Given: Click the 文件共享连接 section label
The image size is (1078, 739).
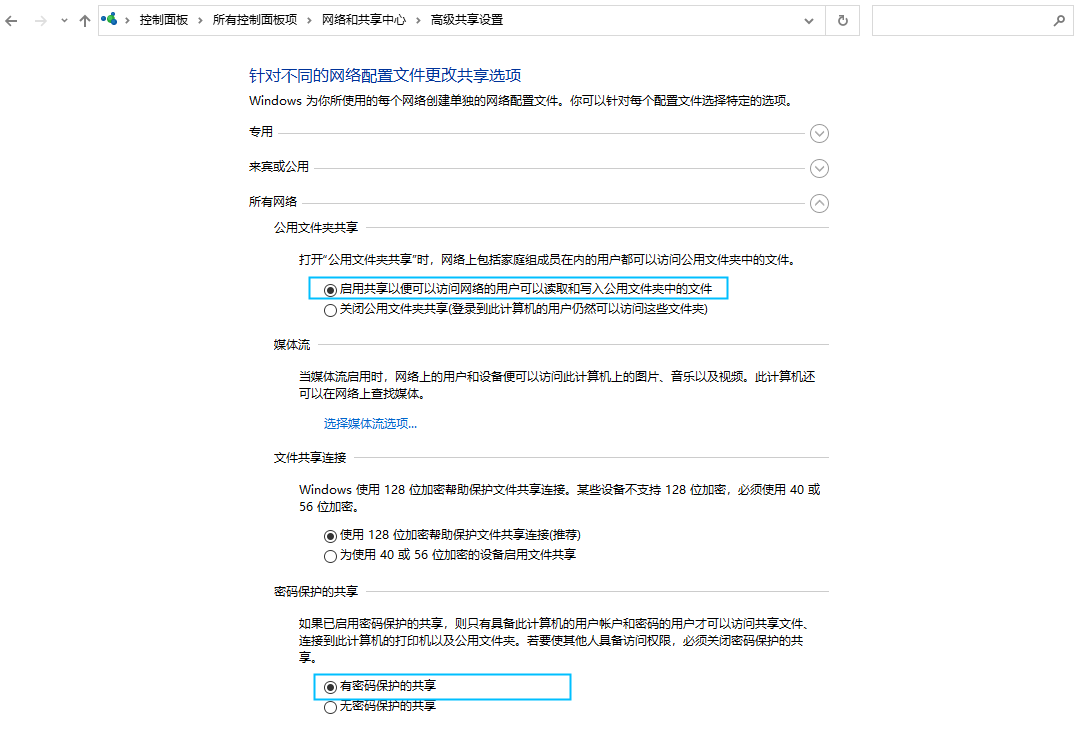Looking at the screenshot, I should click(310, 458).
